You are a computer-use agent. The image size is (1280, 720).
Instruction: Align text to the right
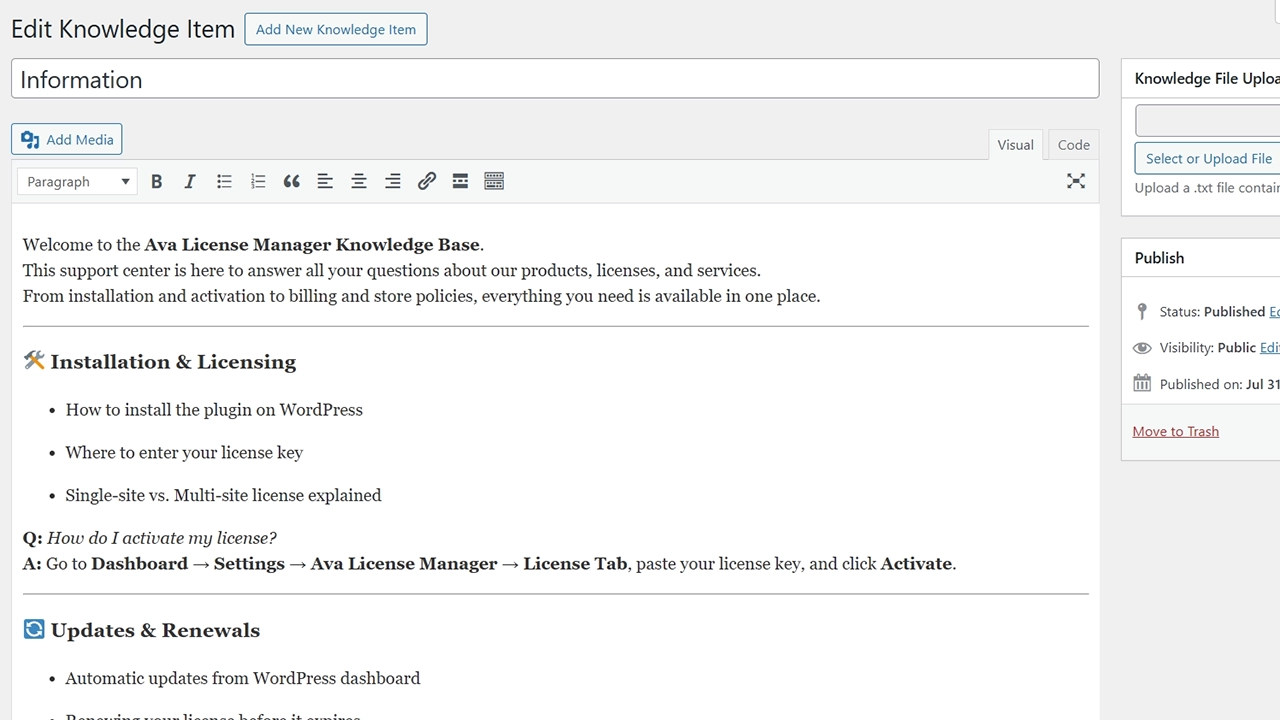point(393,181)
